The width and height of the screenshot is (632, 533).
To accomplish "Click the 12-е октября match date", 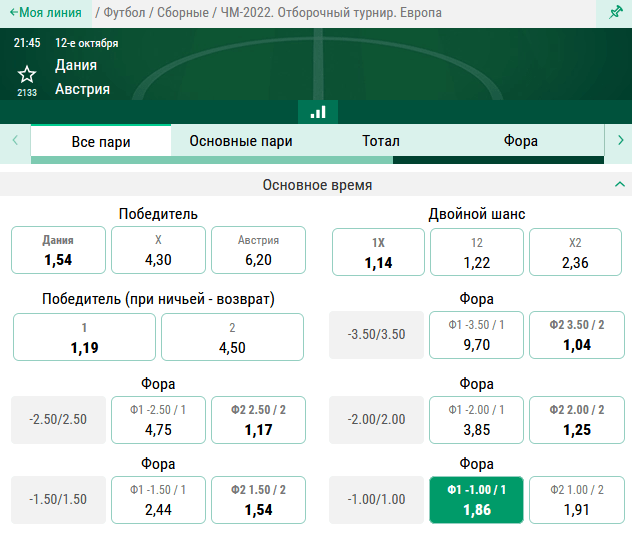I will click(x=87, y=43).
